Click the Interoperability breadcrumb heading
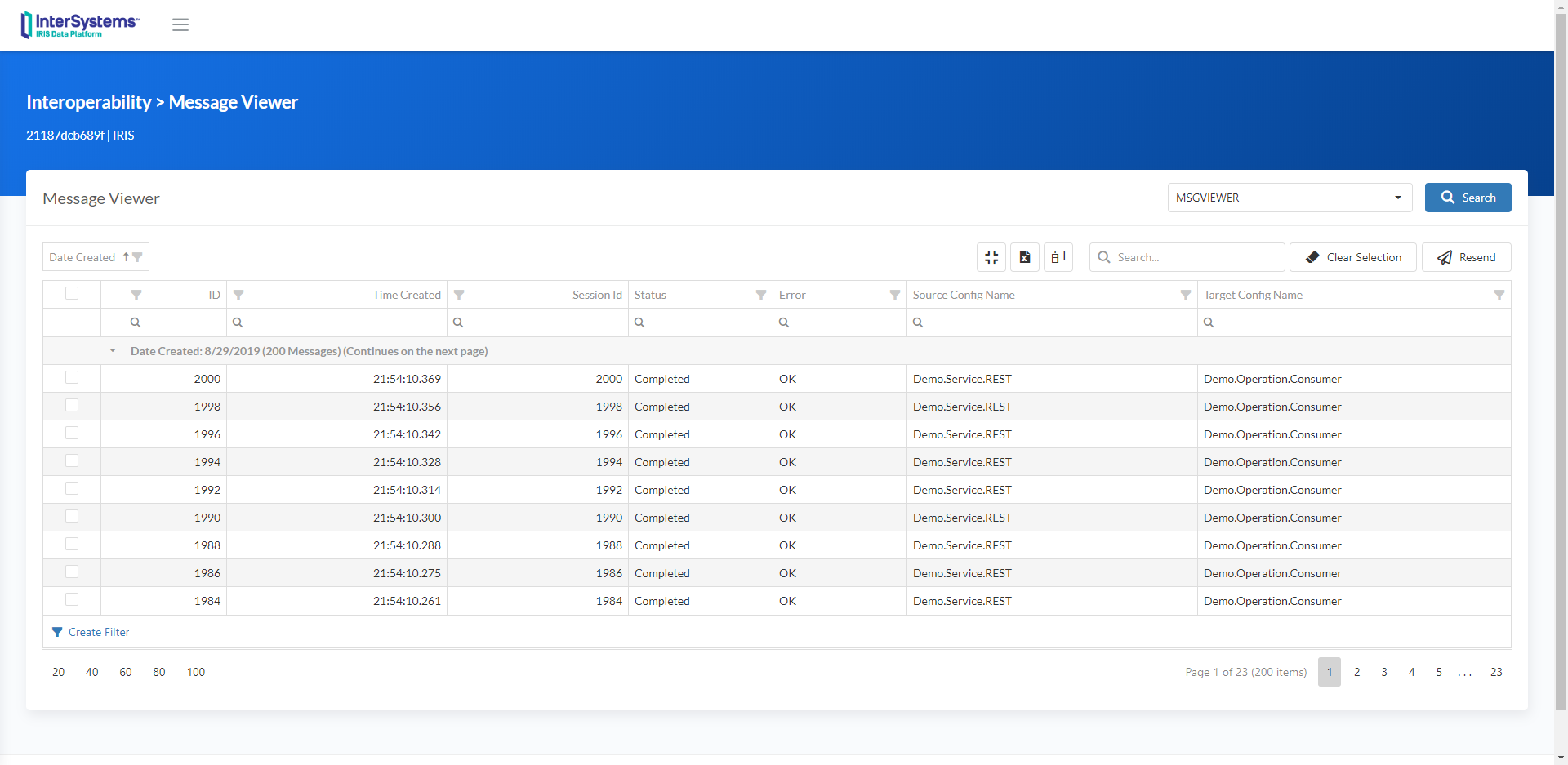 click(x=89, y=102)
